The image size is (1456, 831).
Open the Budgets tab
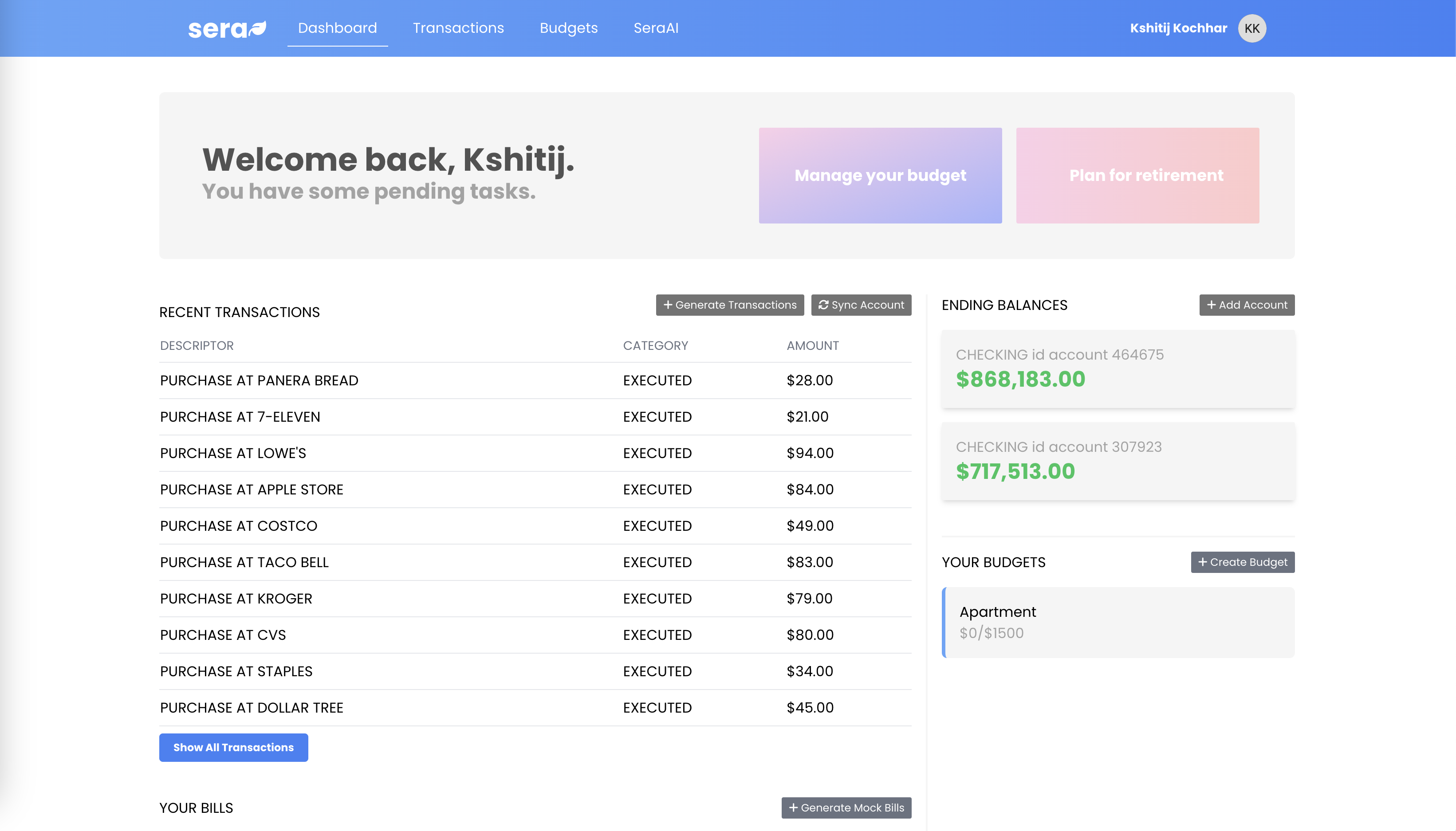(x=568, y=28)
